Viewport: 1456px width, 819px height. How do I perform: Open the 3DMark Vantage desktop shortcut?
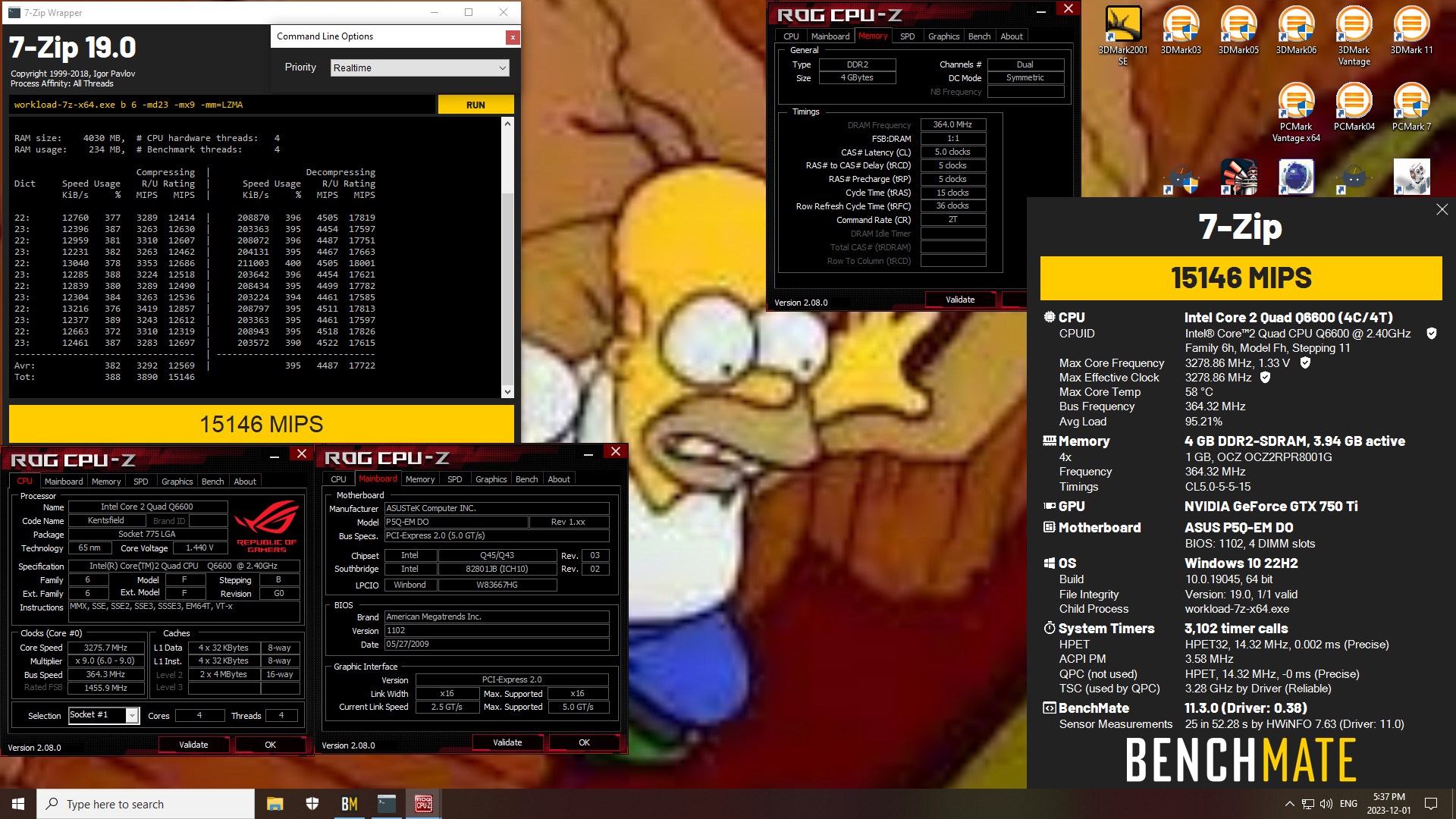point(1354,35)
